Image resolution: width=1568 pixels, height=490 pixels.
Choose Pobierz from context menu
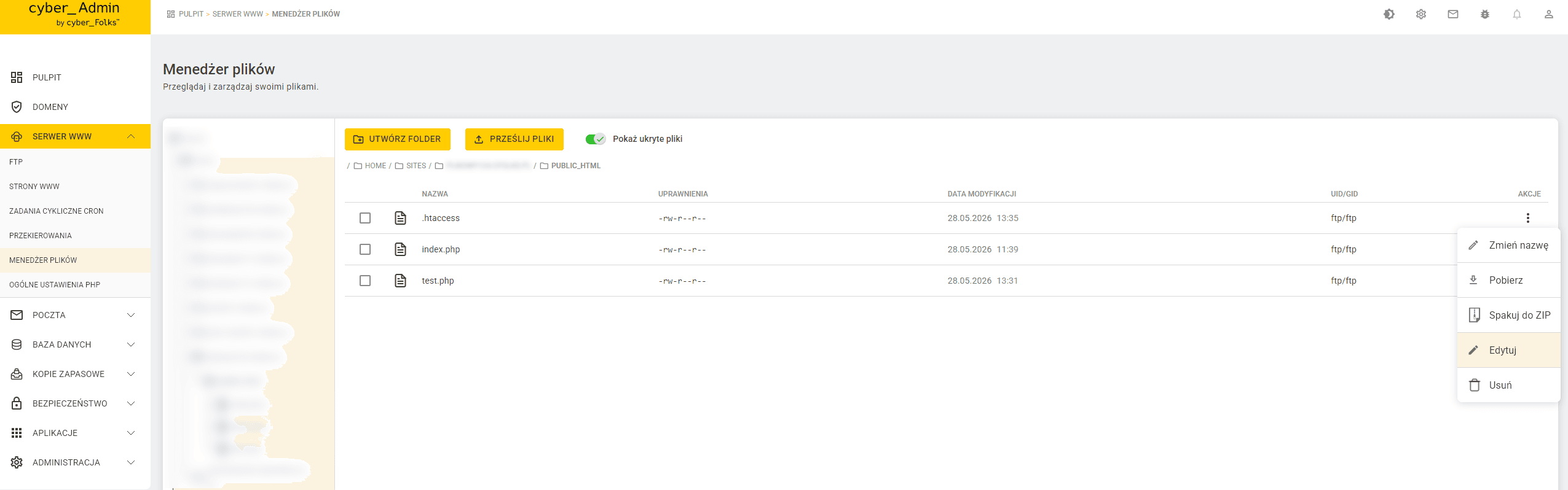[1509, 280]
